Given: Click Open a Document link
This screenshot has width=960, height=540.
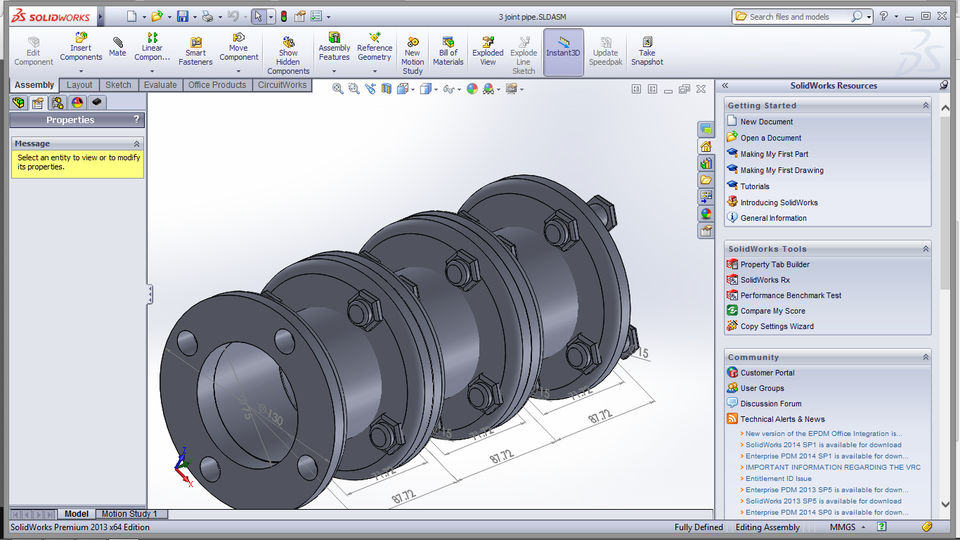Looking at the screenshot, I should [770, 138].
